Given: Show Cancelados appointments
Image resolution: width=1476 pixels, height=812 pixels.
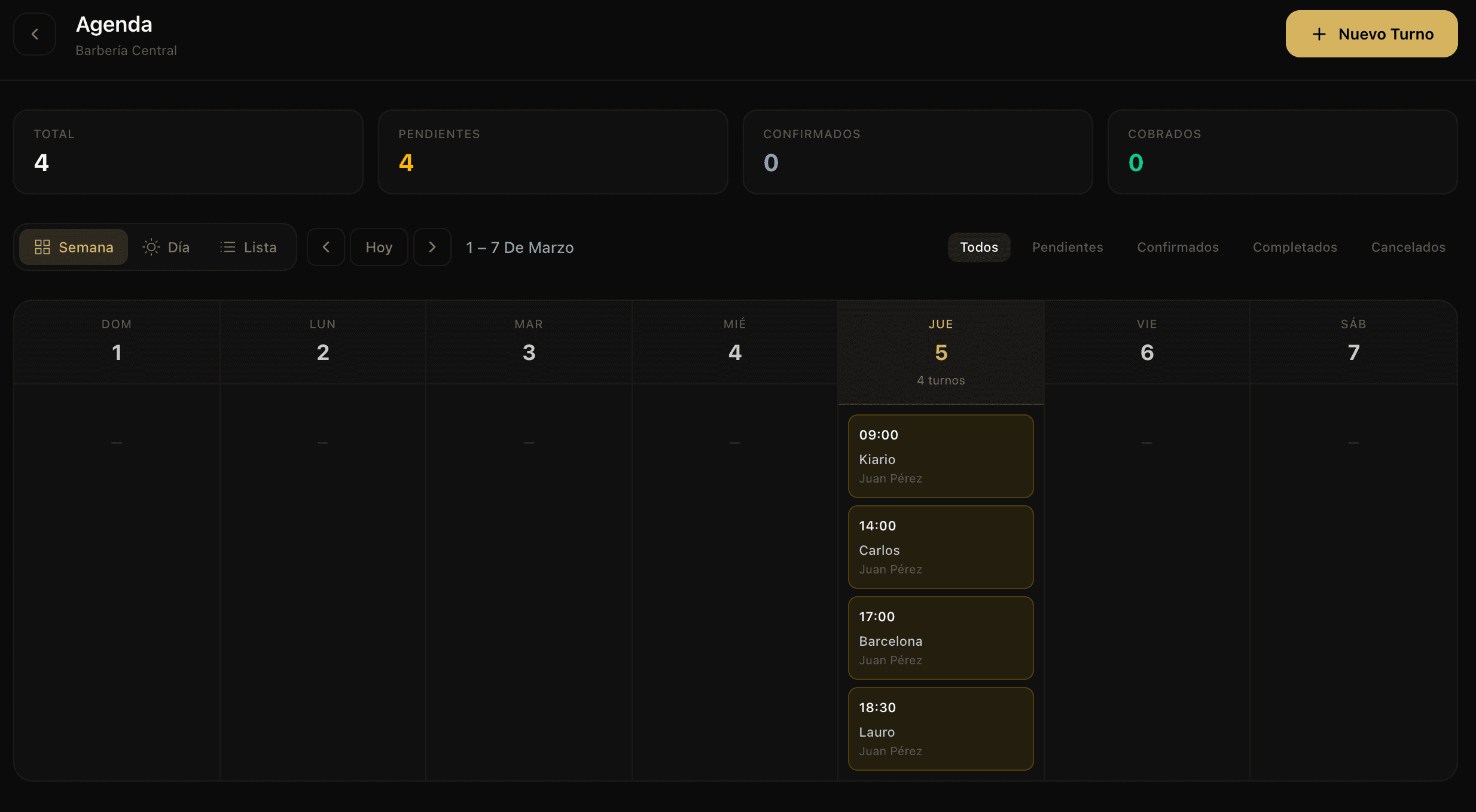Looking at the screenshot, I should pos(1408,247).
